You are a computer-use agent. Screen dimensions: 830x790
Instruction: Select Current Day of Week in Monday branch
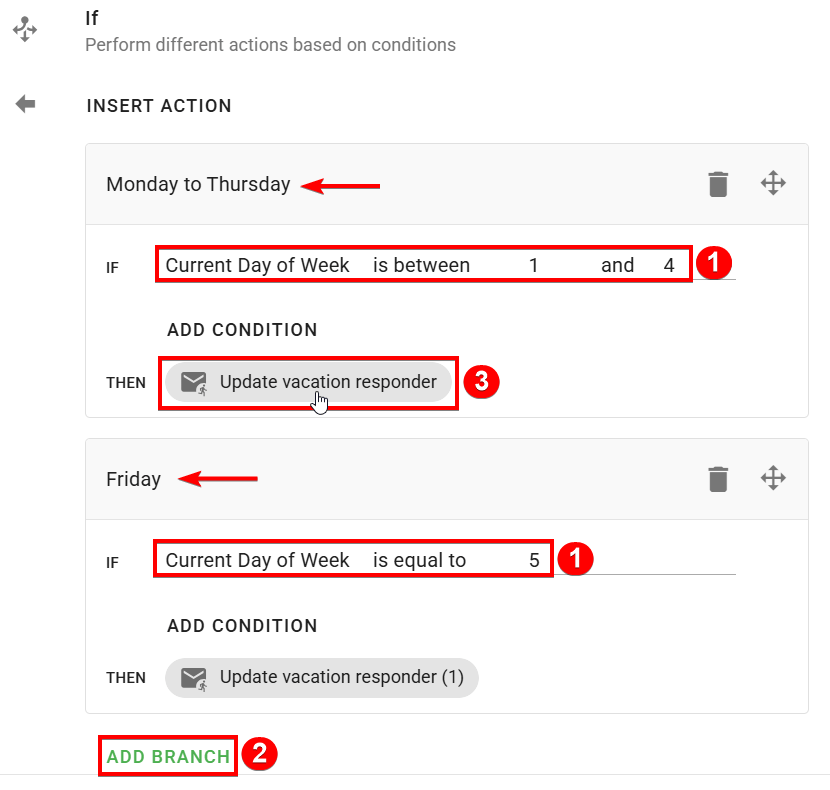[257, 265]
